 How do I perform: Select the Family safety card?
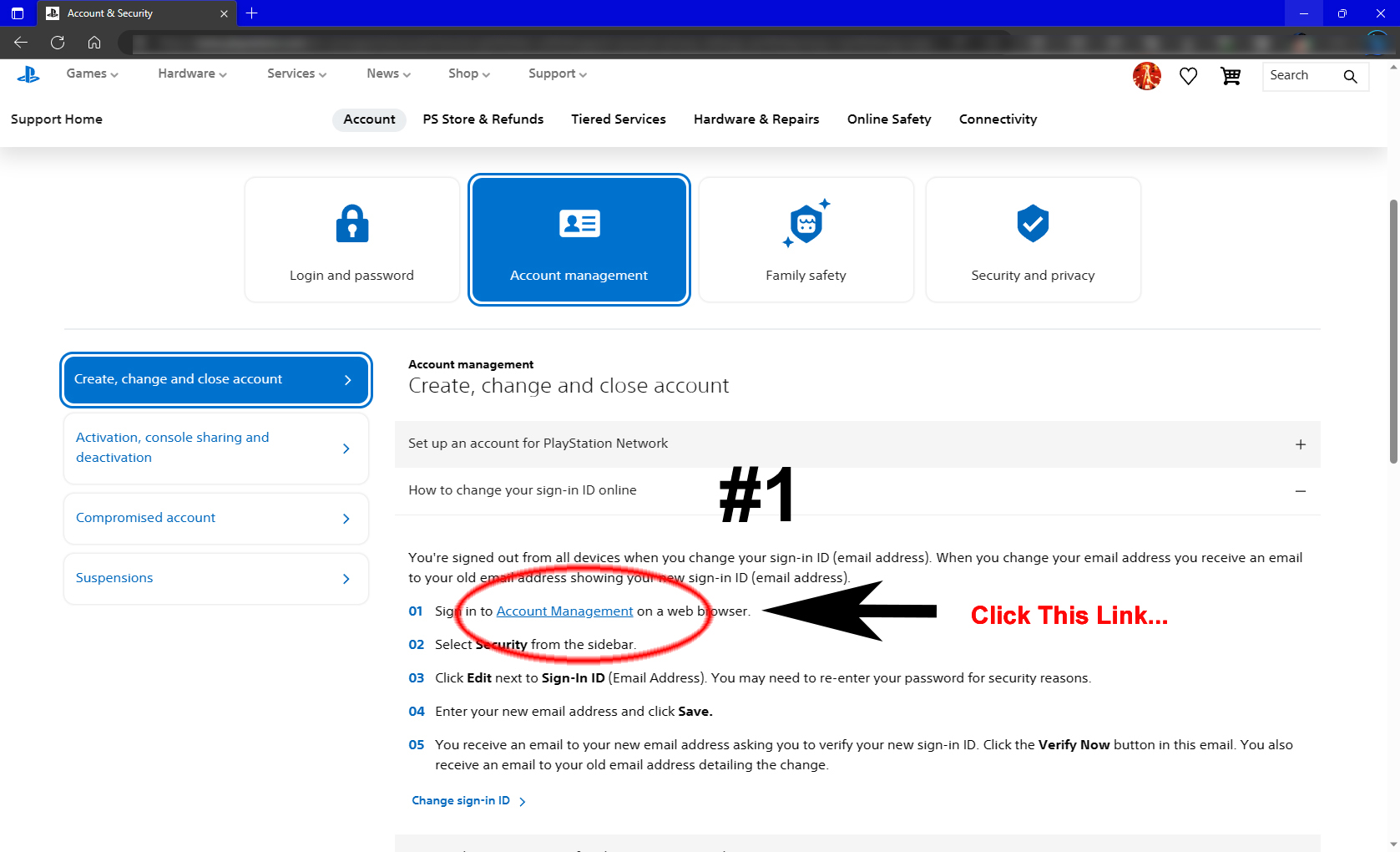806,240
